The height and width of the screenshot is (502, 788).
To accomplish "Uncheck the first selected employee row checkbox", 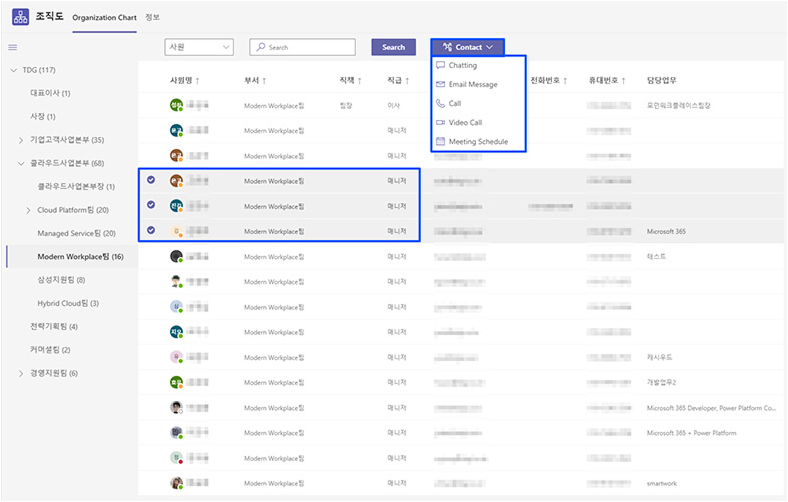I will (x=151, y=180).
